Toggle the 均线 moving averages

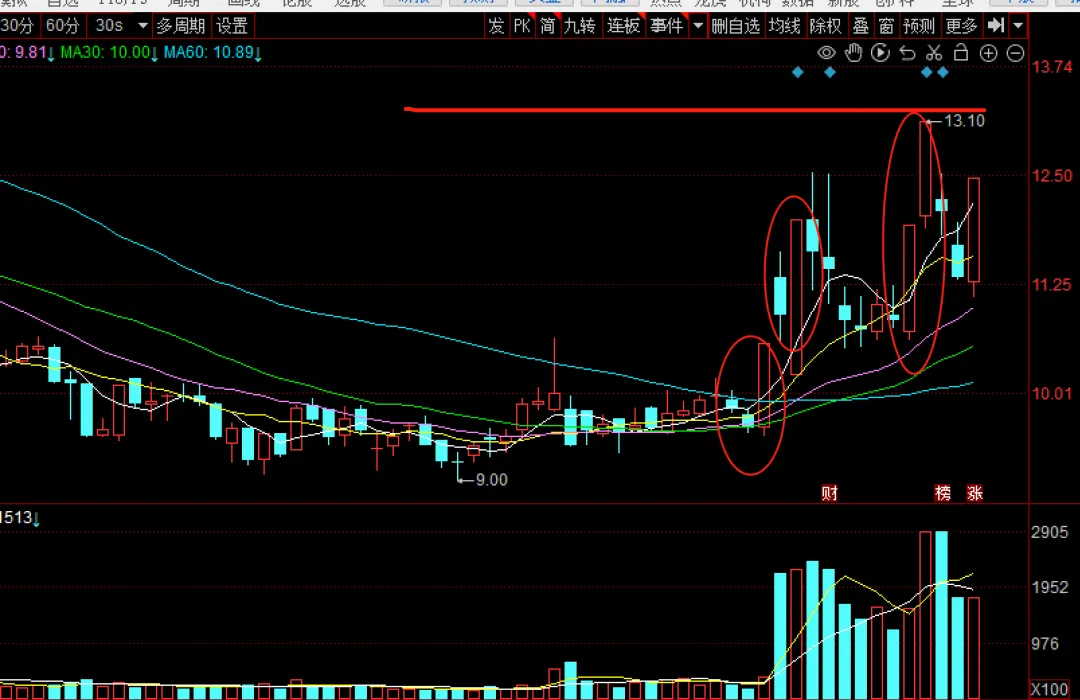785,26
